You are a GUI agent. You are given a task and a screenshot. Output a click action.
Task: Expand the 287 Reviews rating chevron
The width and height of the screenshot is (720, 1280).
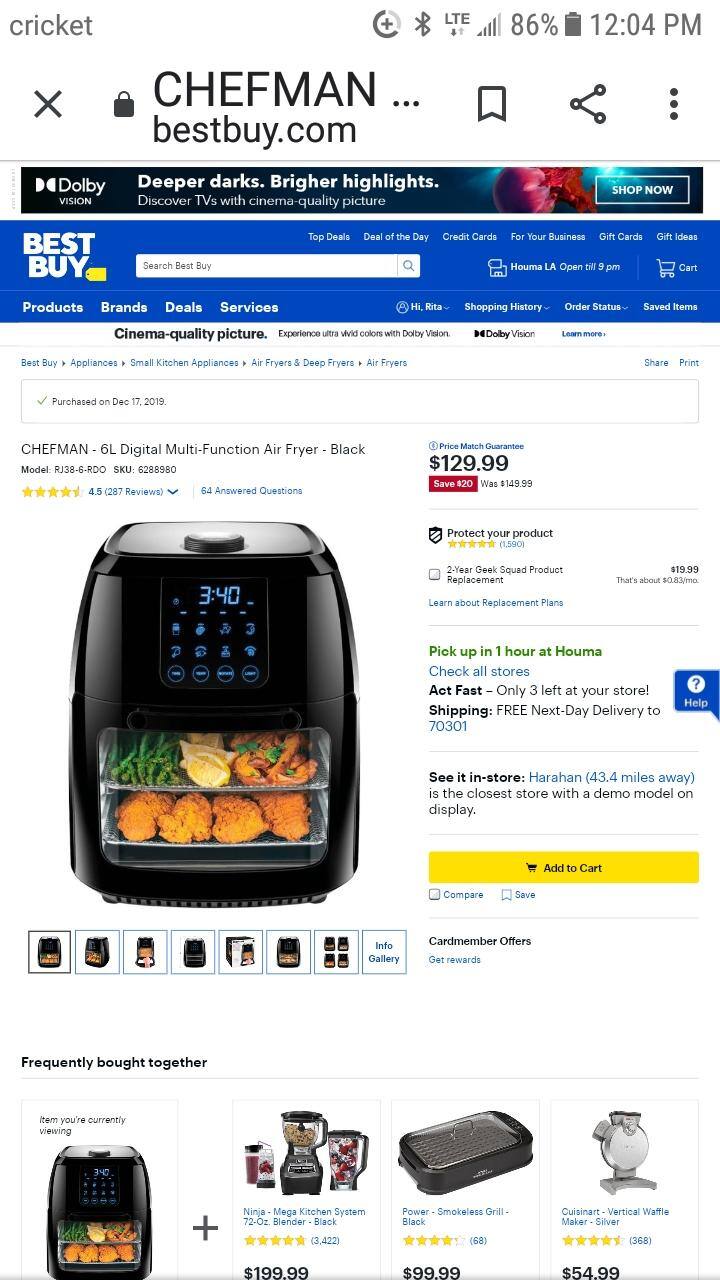coord(173,491)
